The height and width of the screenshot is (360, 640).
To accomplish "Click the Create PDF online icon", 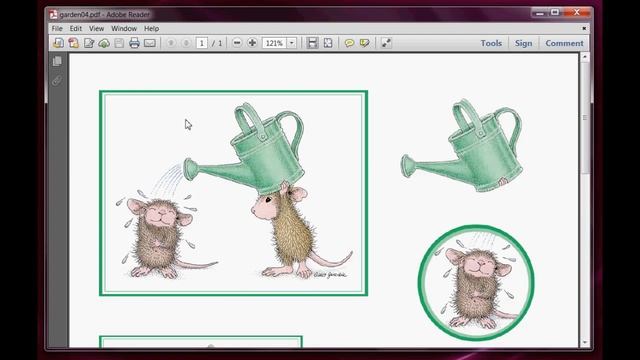I will coord(73,43).
